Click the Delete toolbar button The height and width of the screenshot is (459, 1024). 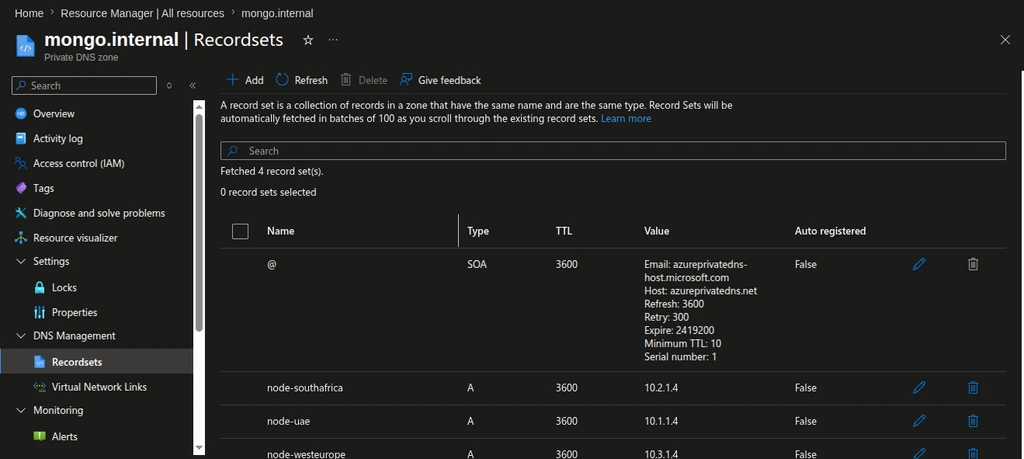[x=364, y=80]
